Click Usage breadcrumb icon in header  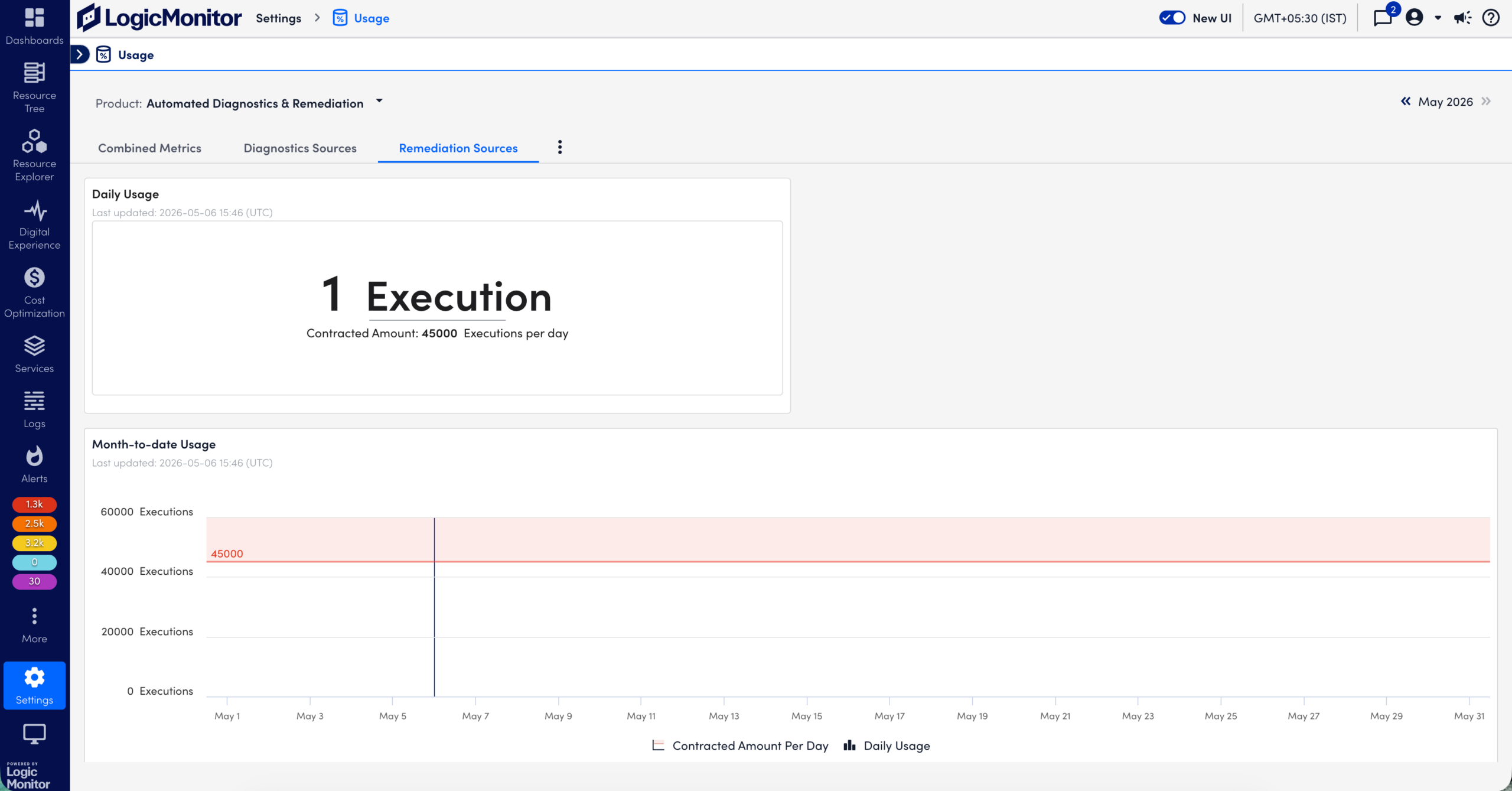(340, 18)
